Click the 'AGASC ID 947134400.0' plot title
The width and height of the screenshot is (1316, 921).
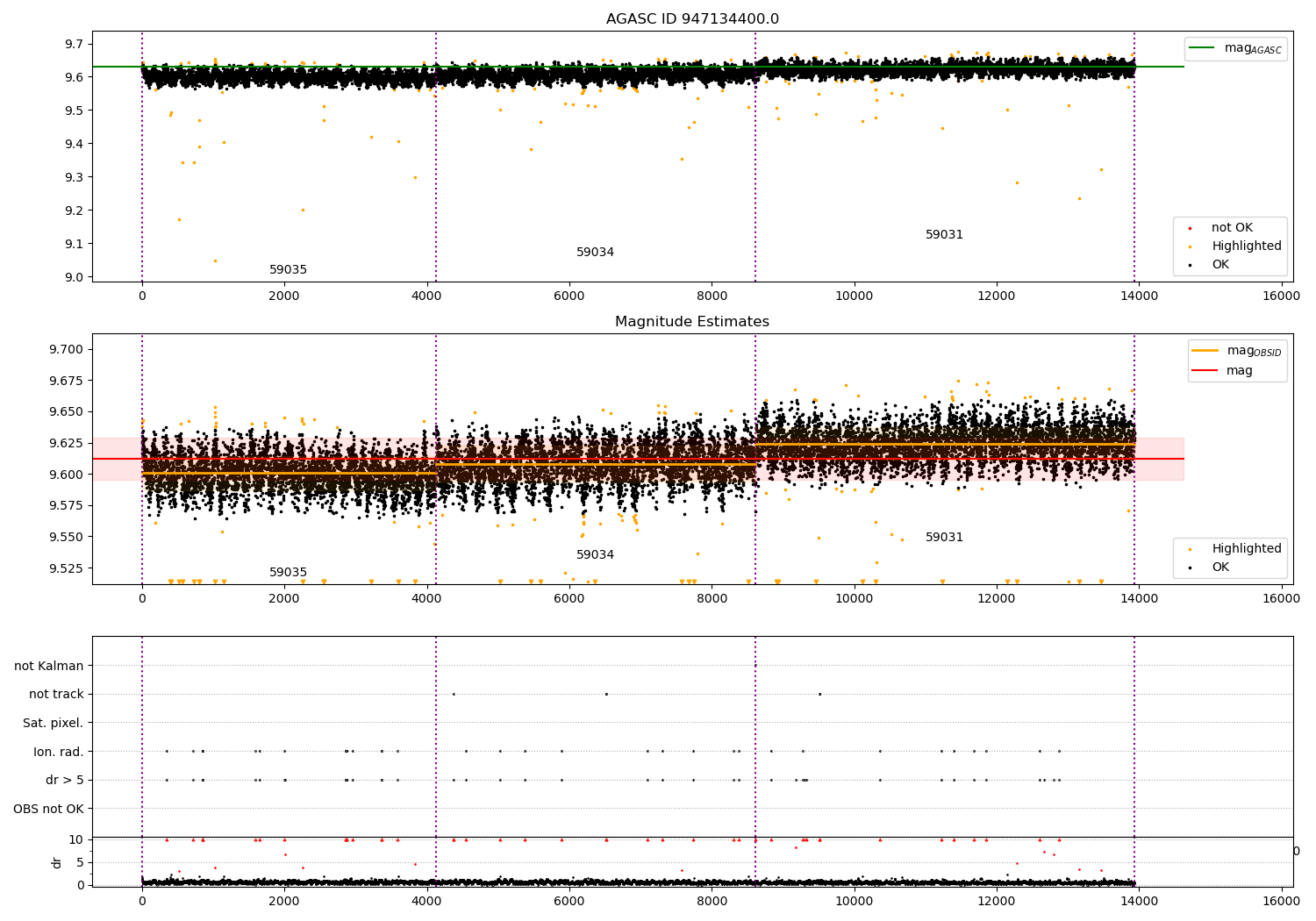point(692,19)
